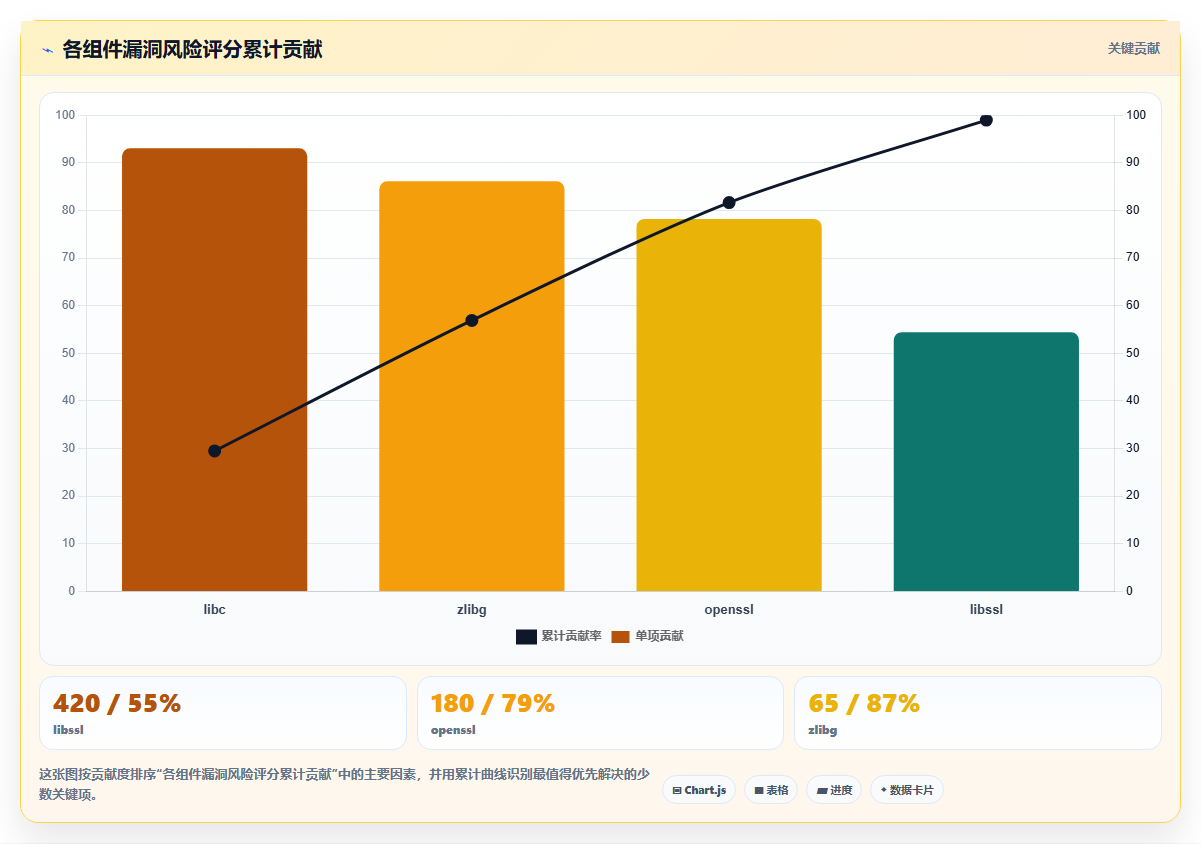Image resolution: width=1201 pixels, height=844 pixels.
Task: Click the cumulative line point above libssl
Action: [x=986, y=120]
